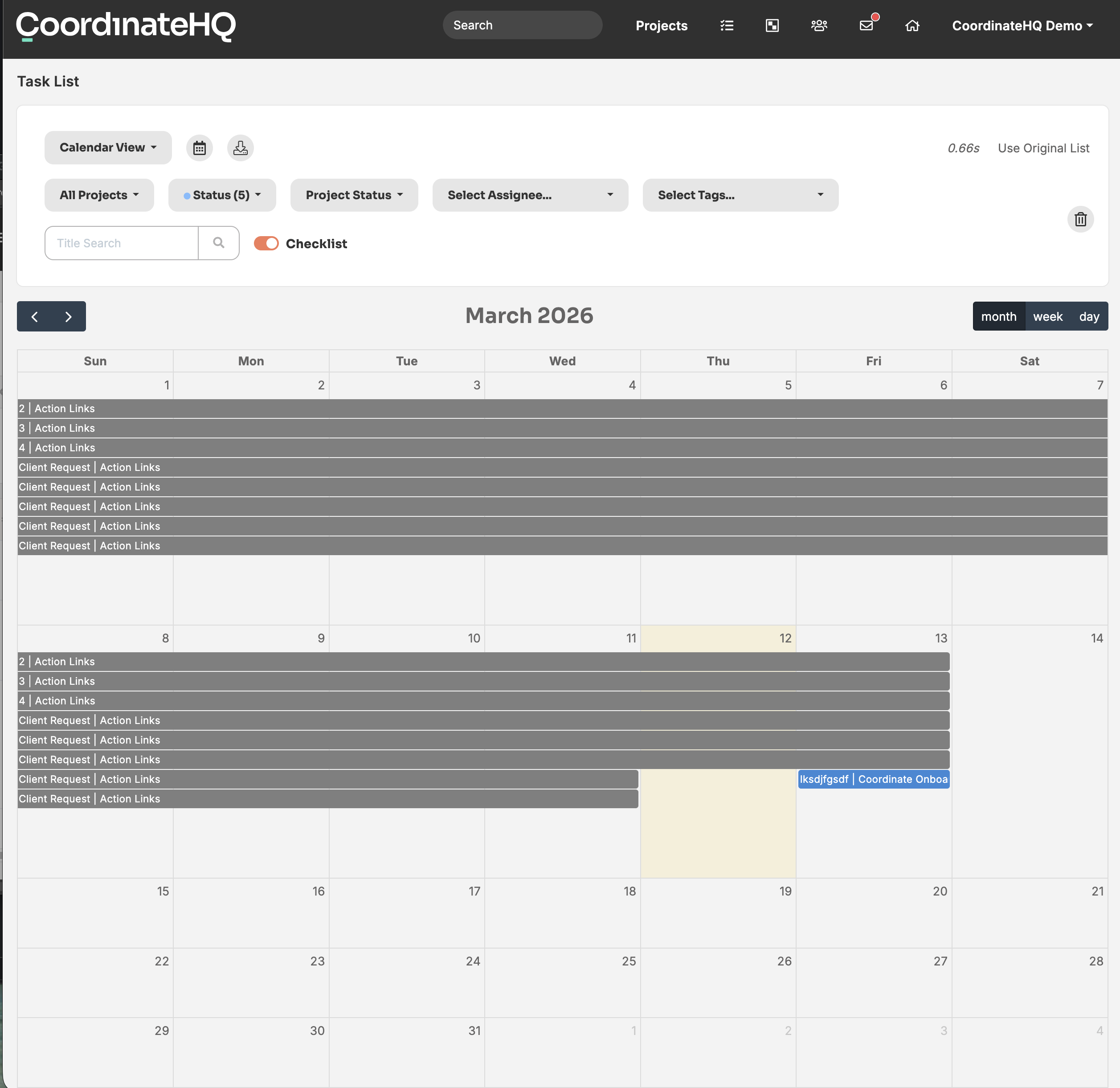Click the Wed column header
The height and width of the screenshot is (1088, 1120).
pos(562,361)
